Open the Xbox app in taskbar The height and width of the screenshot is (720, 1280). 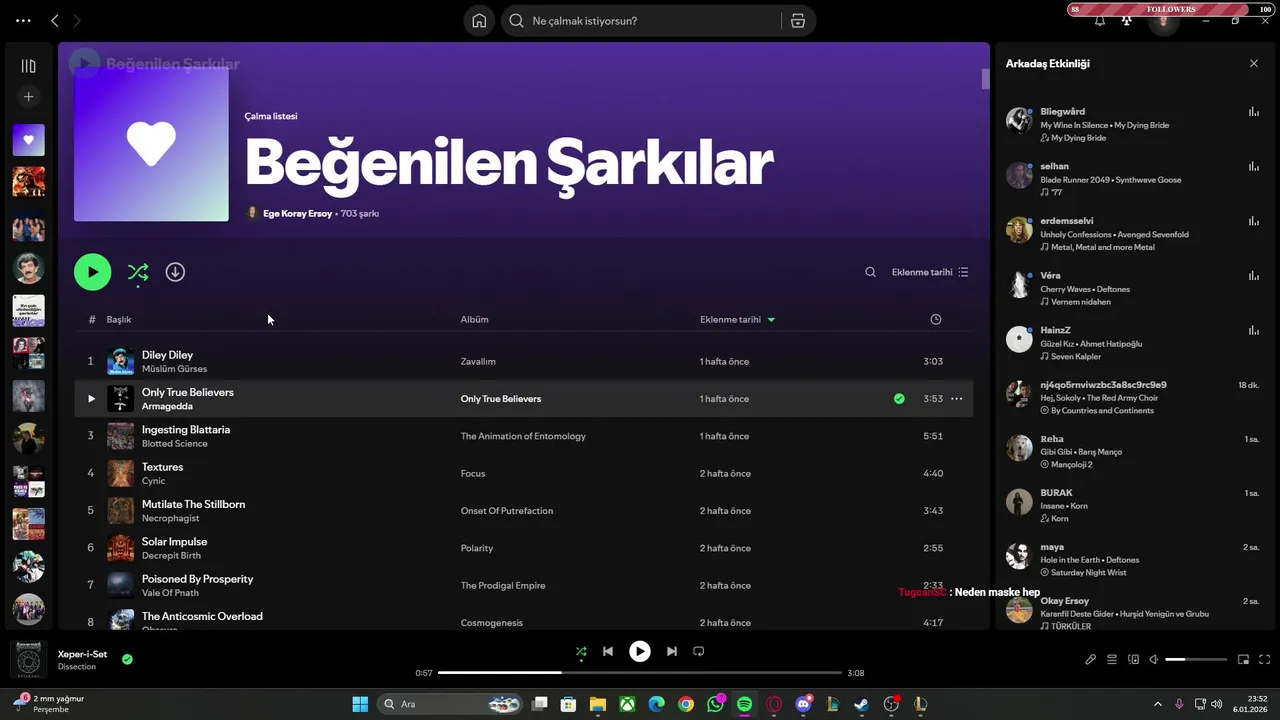627,704
